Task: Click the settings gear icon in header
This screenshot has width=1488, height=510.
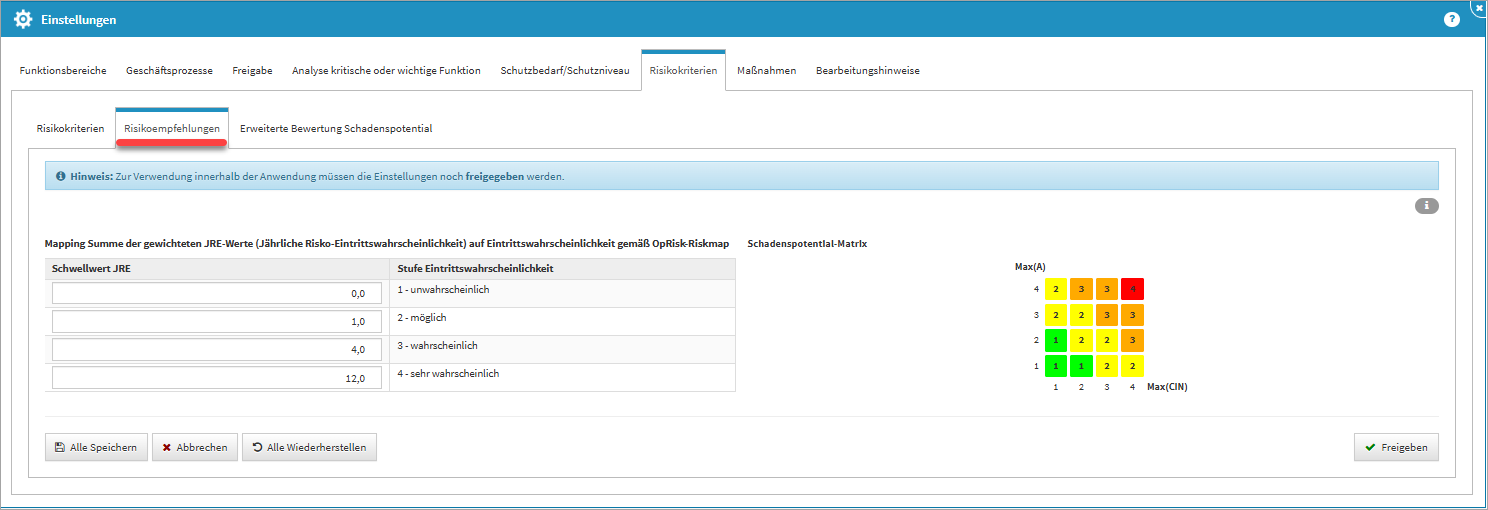Action: (x=22, y=19)
